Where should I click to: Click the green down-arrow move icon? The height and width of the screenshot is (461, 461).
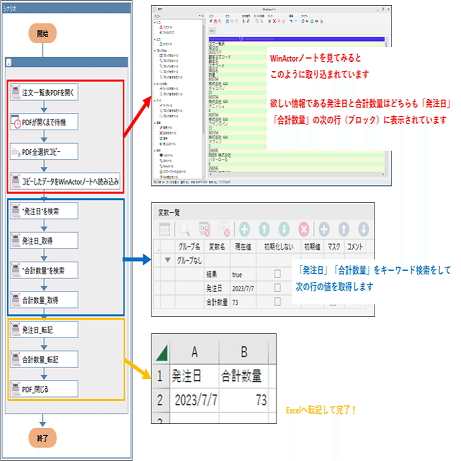coord(284,229)
